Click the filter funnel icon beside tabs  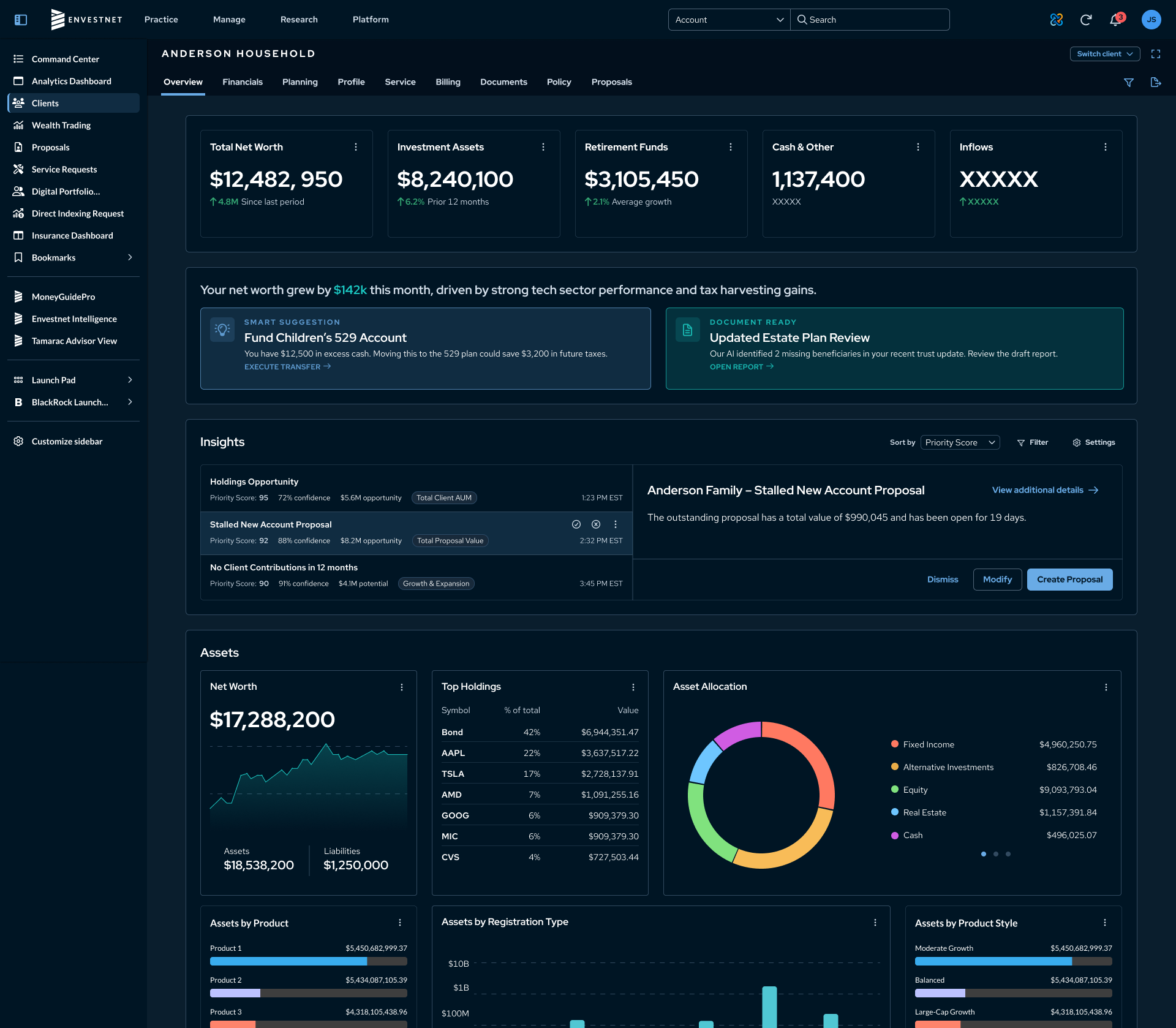pos(1129,82)
